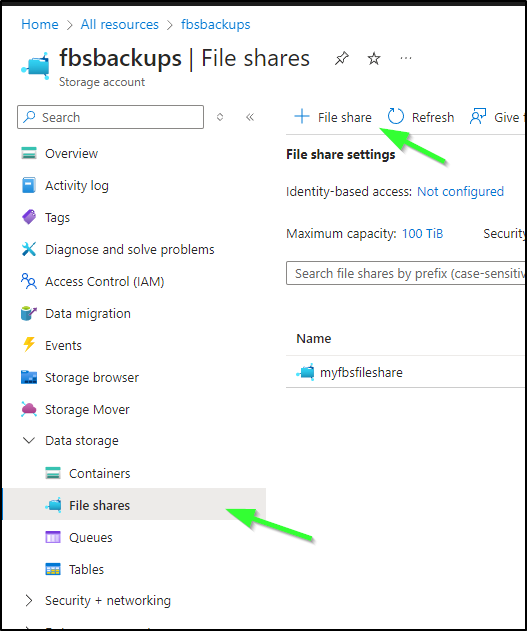Image resolution: width=527 pixels, height=631 pixels.
Task: Open the myfbsfileshare file share
Action: [361, 372]
